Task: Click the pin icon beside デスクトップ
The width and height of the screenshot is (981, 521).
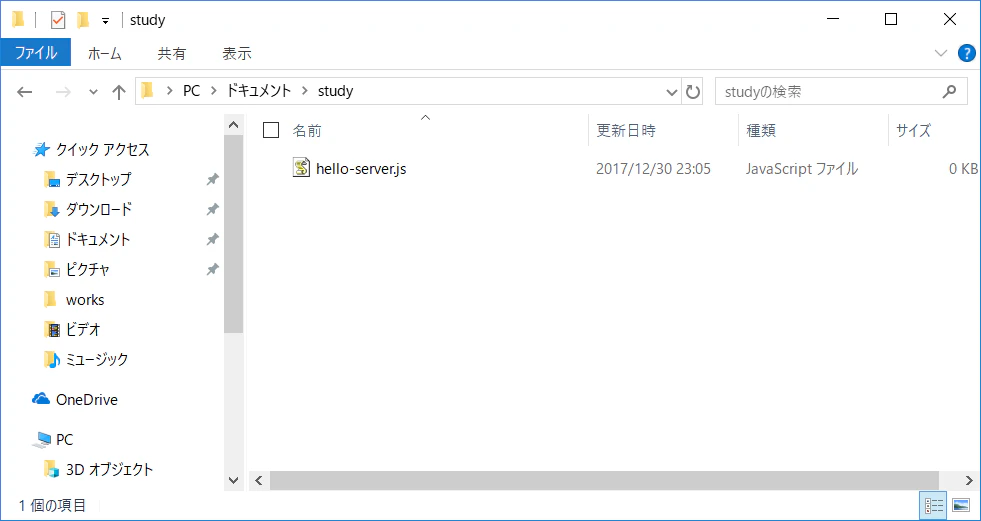Action: click(x=213, y=180)
